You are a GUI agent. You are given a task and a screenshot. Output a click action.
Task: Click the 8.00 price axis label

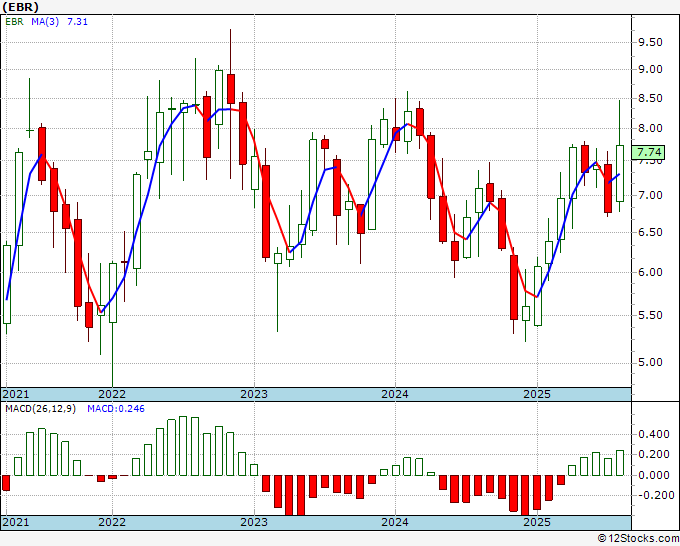[x=650, y=128]
